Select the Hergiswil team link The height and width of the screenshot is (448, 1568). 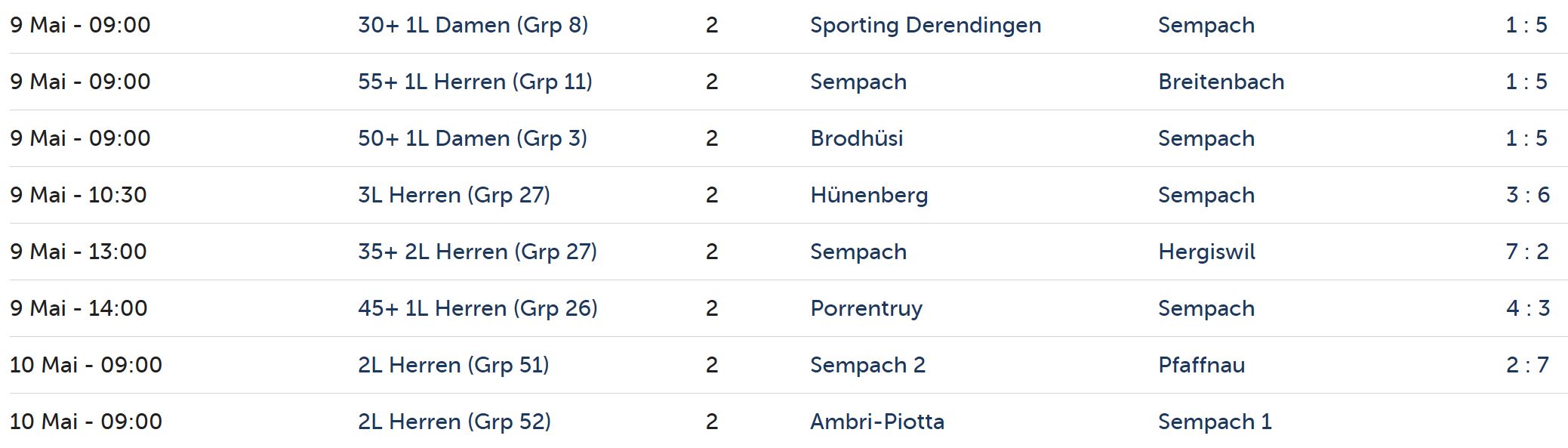[x=1206, y=252]
